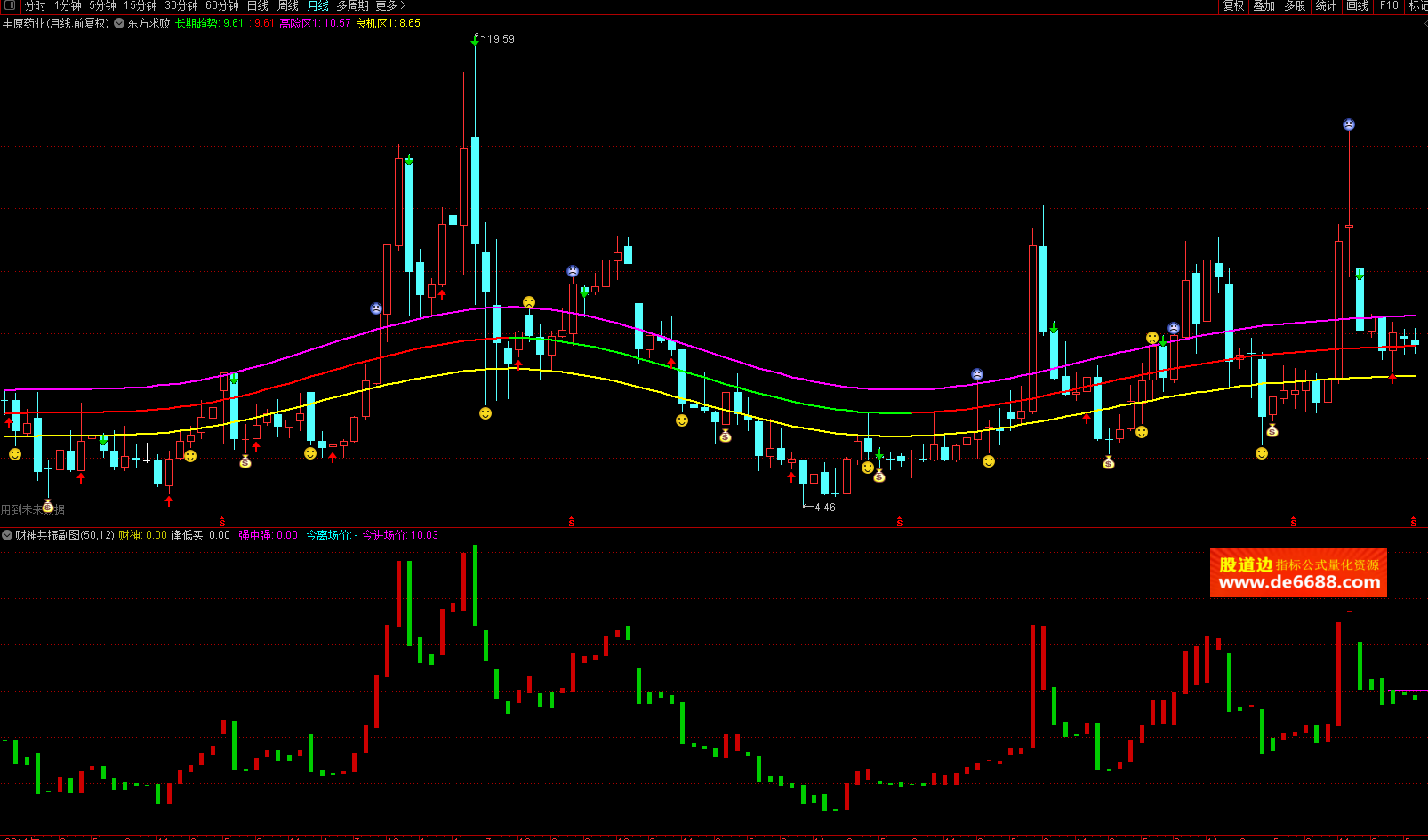Open the 多股 multi-stock view
The image size is (1428, 840).
click(1295, 5)
